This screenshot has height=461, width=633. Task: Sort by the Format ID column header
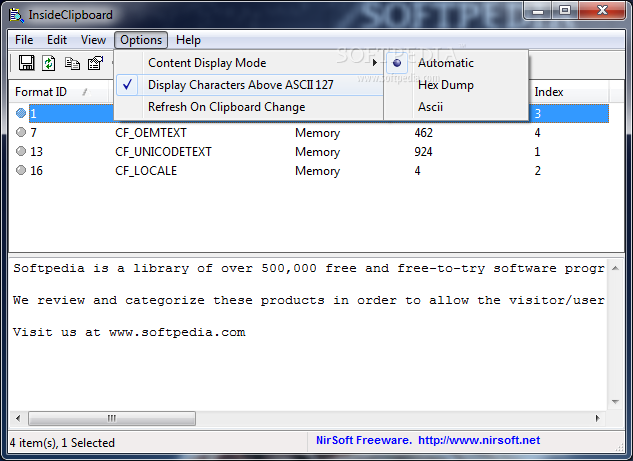click(59, 92)
